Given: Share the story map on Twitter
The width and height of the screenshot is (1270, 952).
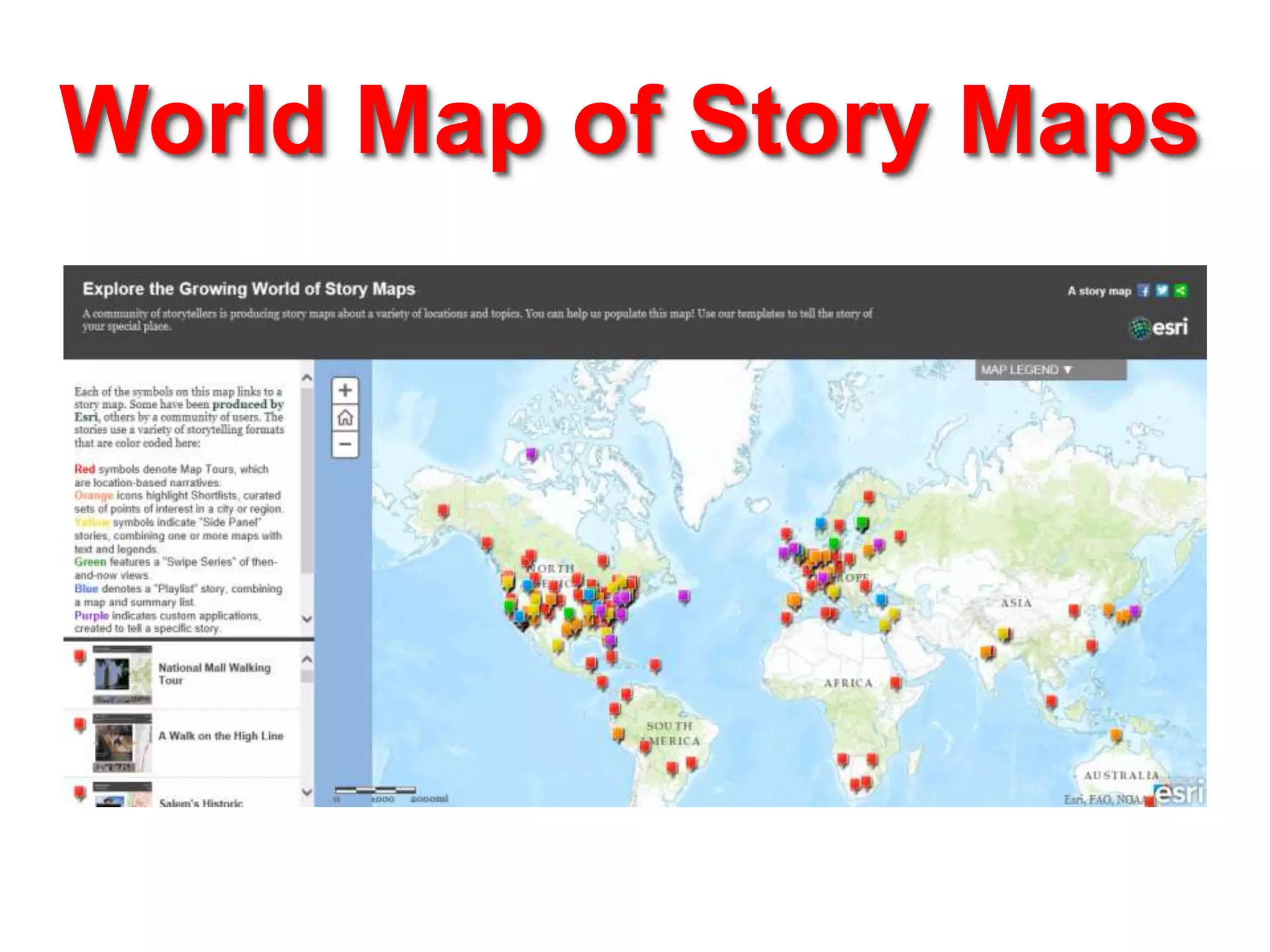Looking at the screenshot, I should click(x=1162, y=291).
